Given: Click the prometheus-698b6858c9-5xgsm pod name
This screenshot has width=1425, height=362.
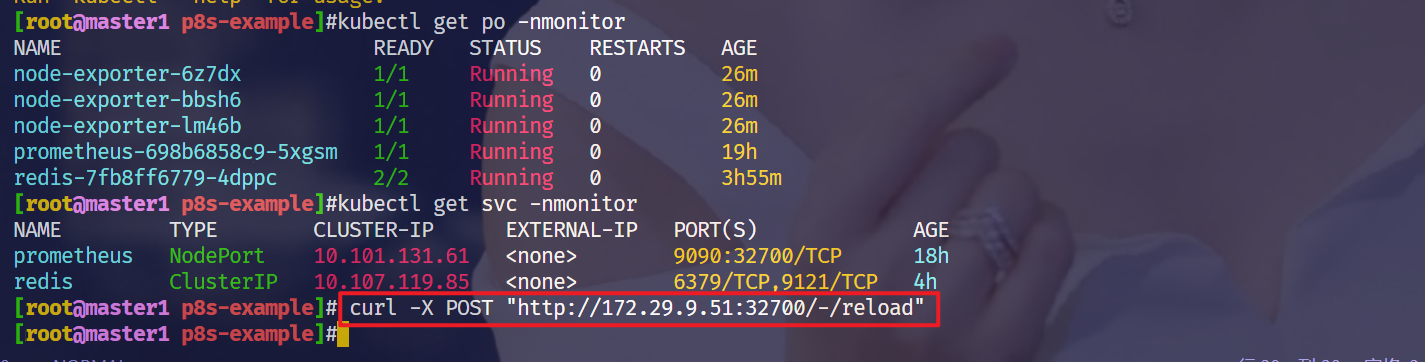Looking at the screenshot, I should [175, 152].
